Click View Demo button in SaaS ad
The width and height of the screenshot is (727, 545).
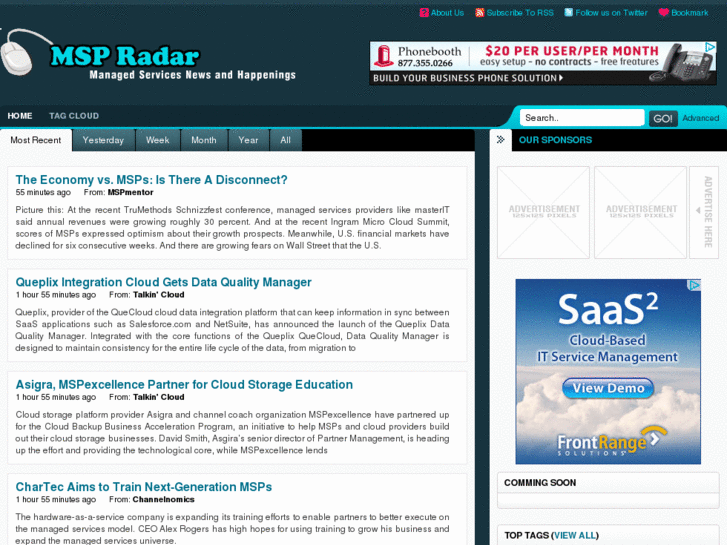point(608,388)
